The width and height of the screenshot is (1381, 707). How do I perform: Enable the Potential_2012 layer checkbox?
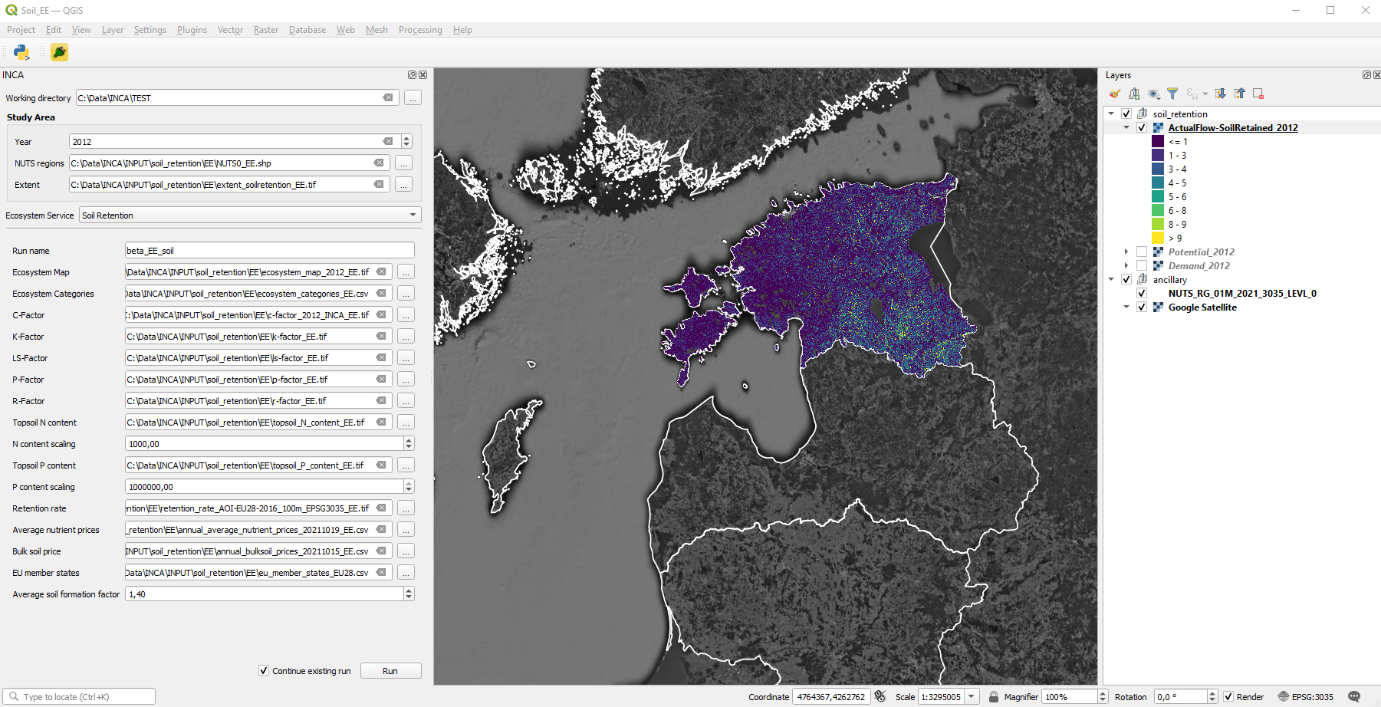click(x=1141, y=252)
